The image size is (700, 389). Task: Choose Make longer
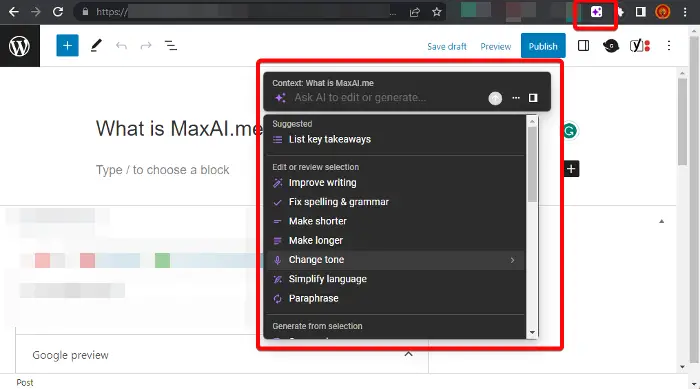(396, 240)
